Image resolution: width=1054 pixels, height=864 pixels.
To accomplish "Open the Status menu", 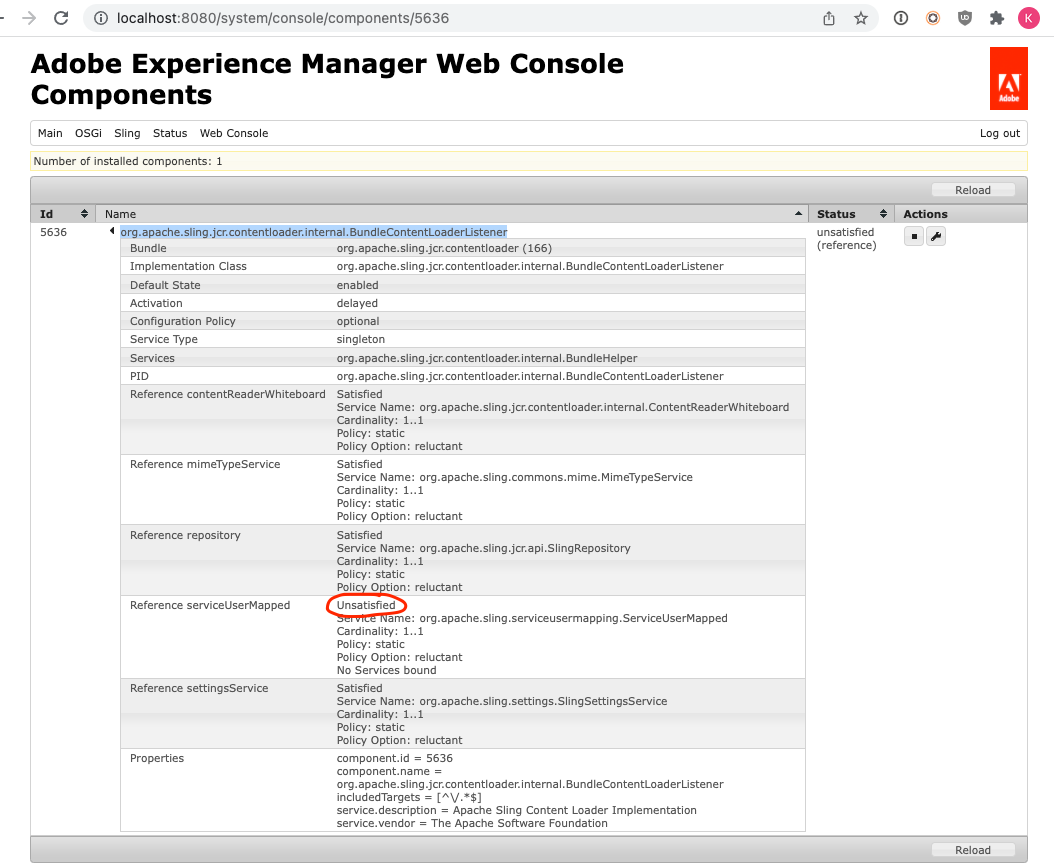I will [x=170, y=133].
